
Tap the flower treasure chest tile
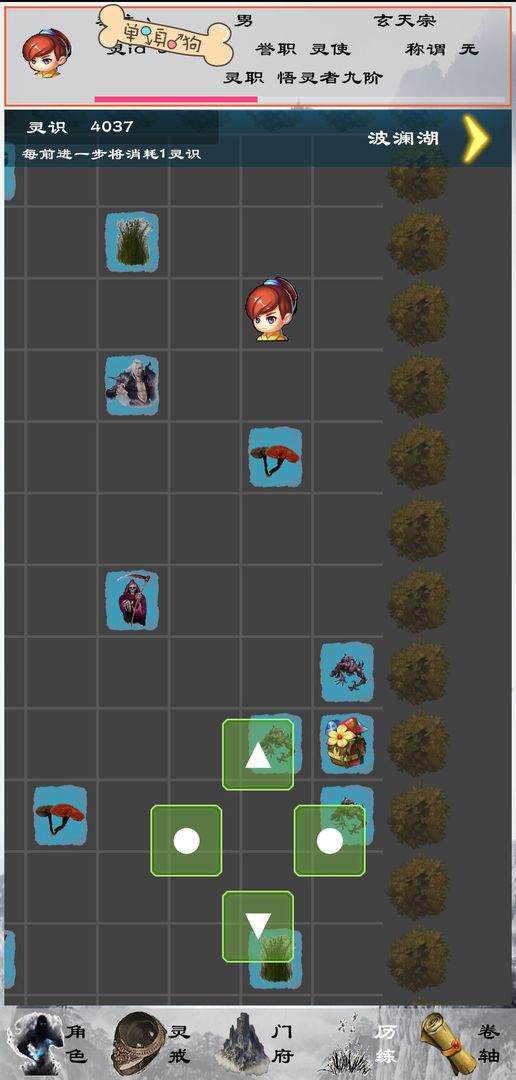347,744
